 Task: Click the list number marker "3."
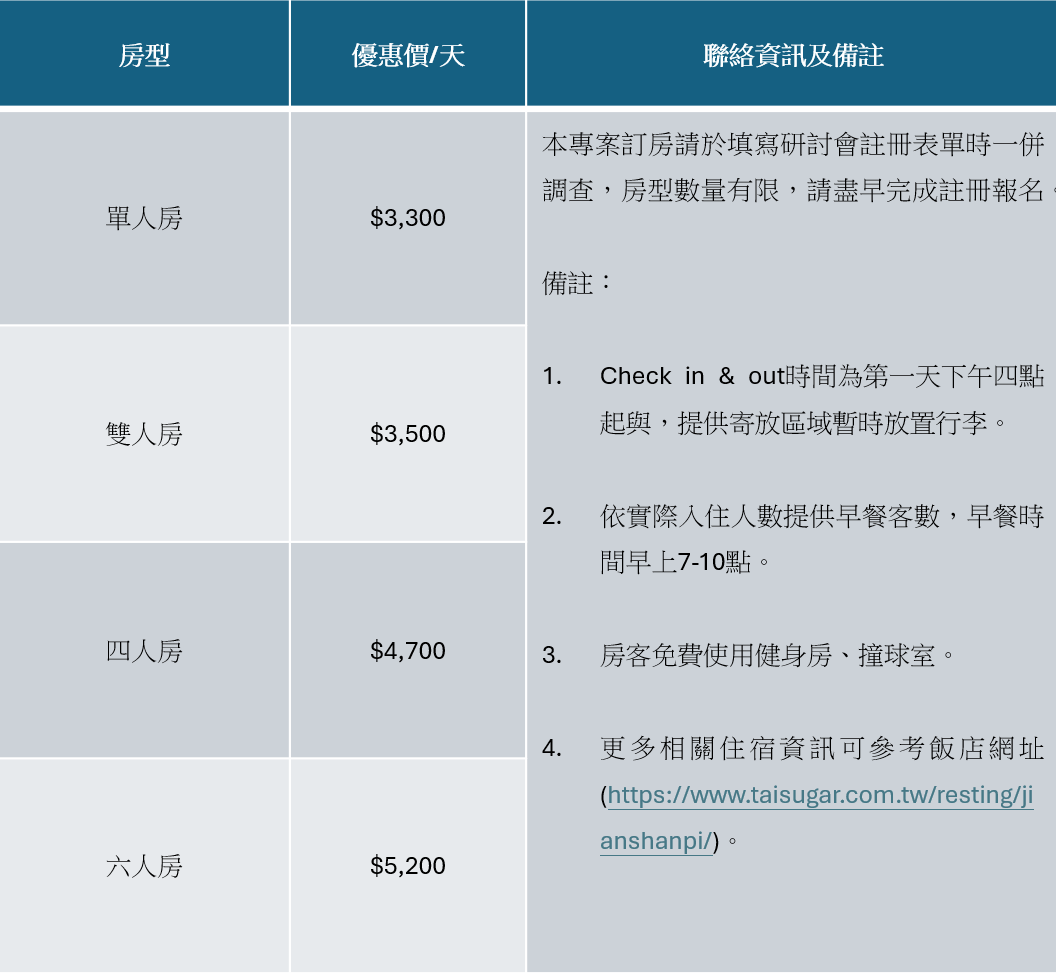[x=552, y=656]
